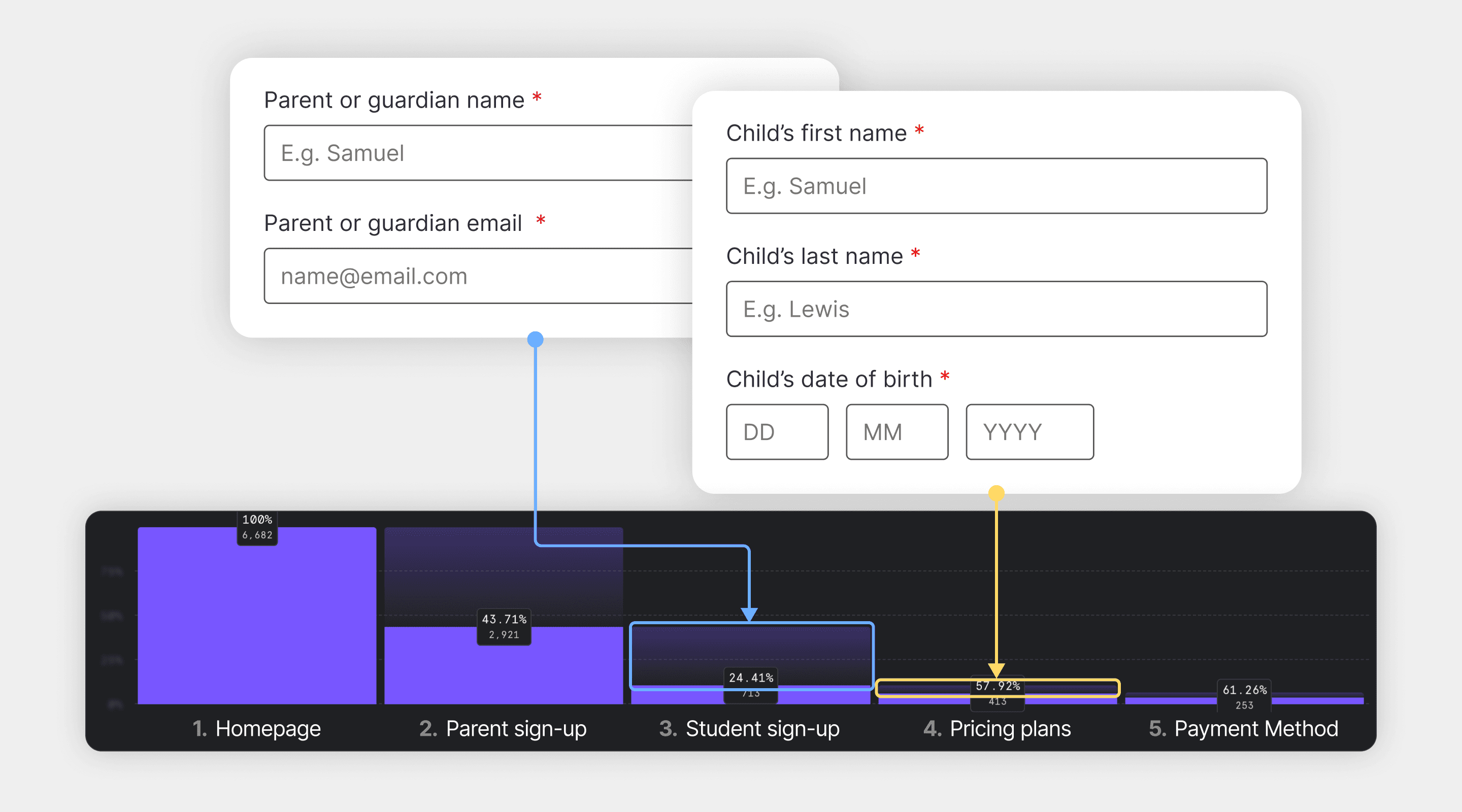Click the blue dot below parent form

(x=535, y=340)
